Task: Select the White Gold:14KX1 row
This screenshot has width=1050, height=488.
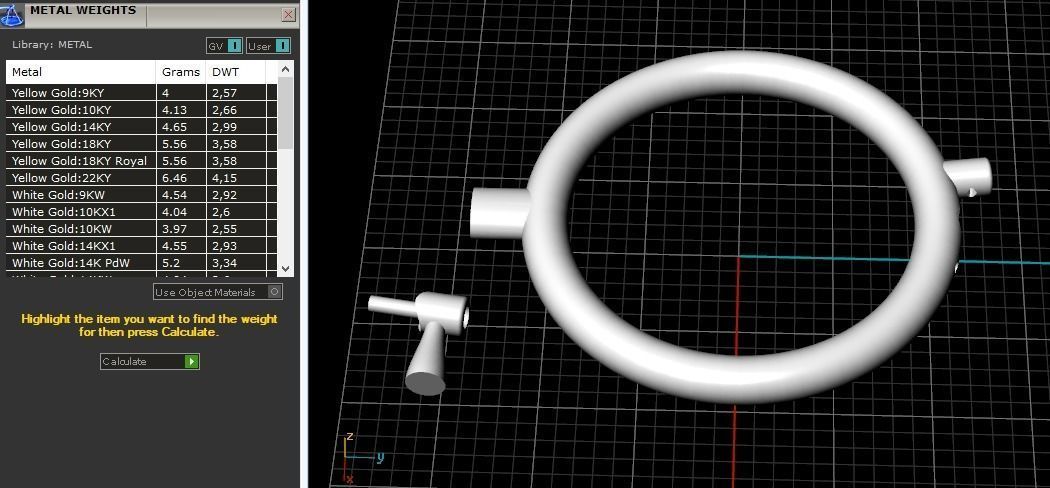Action: coord(141,246)
